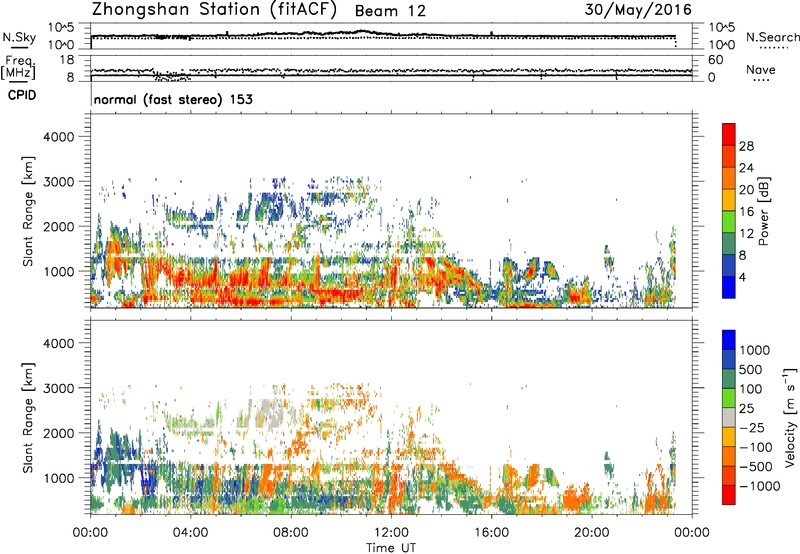Click the "24" label on Power colorbar
The image size is (800, 554).
coord(746,168)
